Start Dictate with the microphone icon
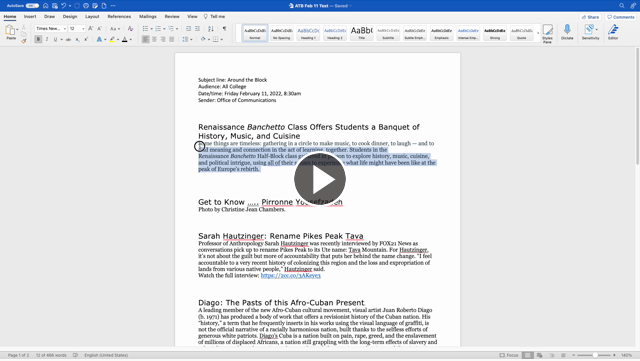The image size is (640, 361). pyautogui.click(x=567, y=32)
